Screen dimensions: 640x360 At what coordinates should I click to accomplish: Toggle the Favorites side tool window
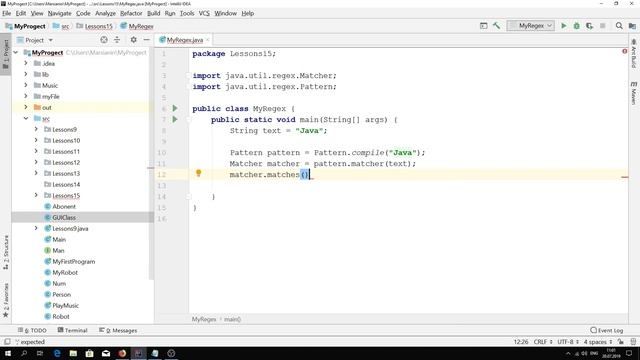(x=6, y=300)
